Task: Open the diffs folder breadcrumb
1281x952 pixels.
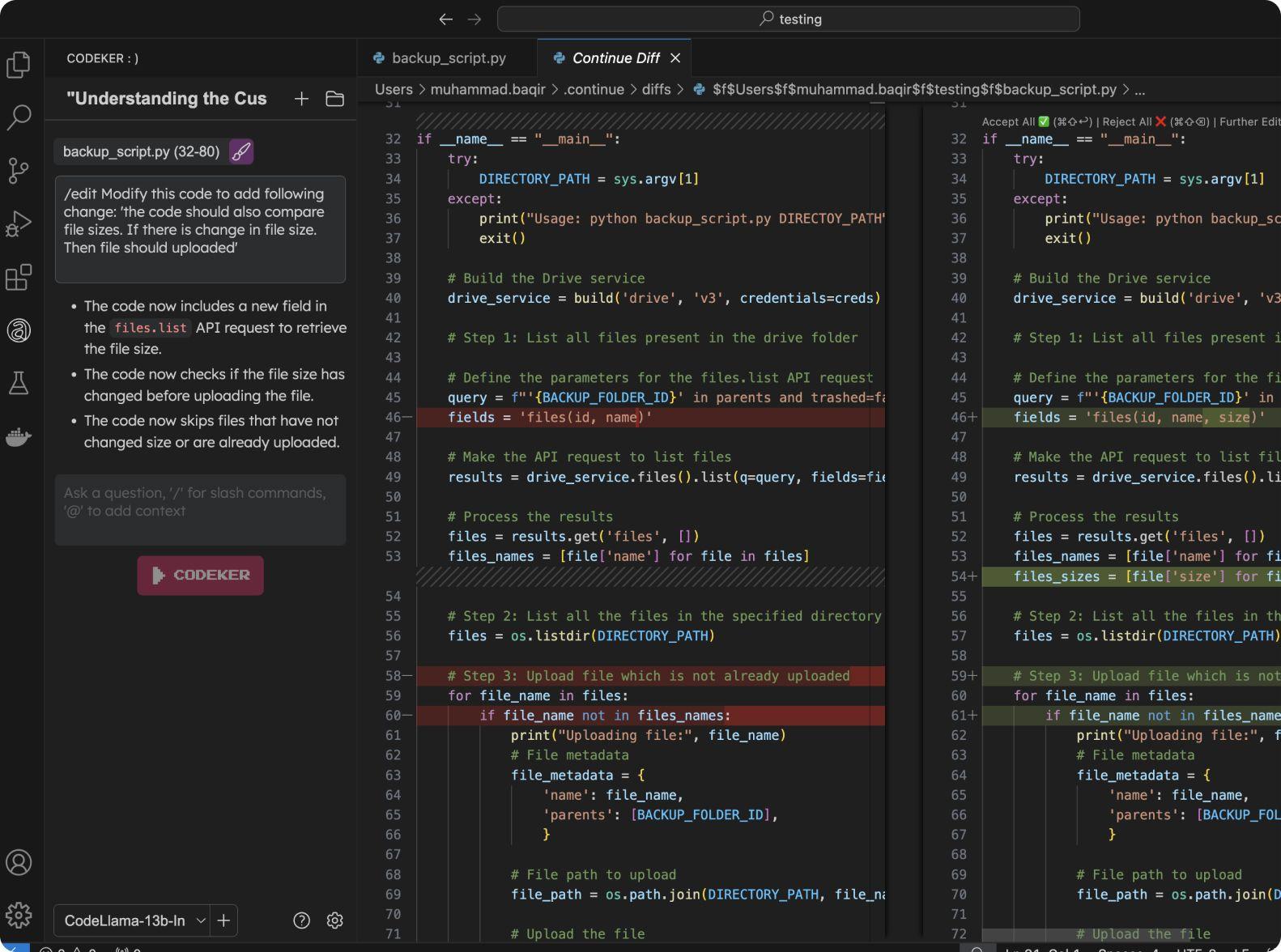Action: [x=656, y=90]
